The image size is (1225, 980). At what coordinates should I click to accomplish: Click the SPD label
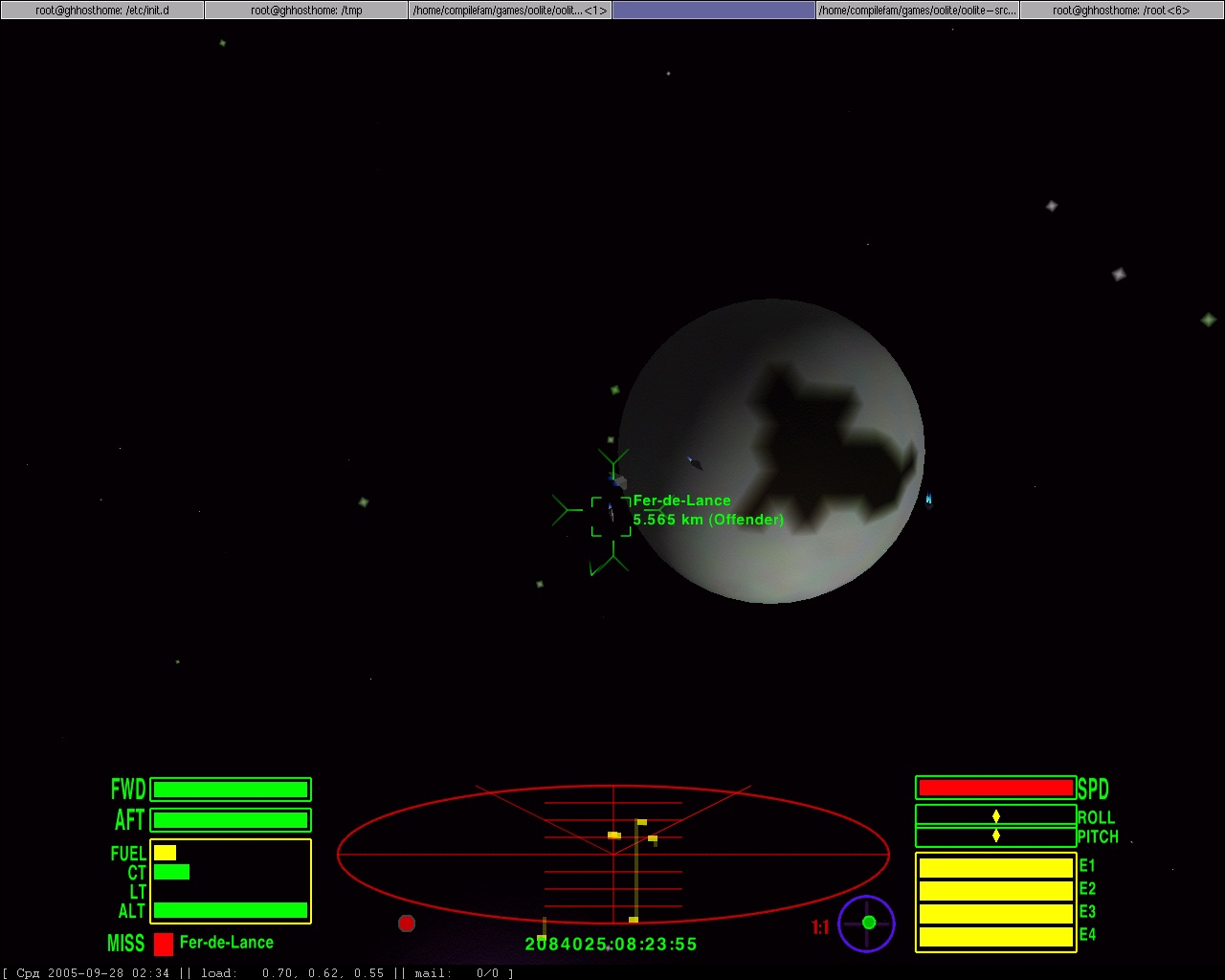1093,790
